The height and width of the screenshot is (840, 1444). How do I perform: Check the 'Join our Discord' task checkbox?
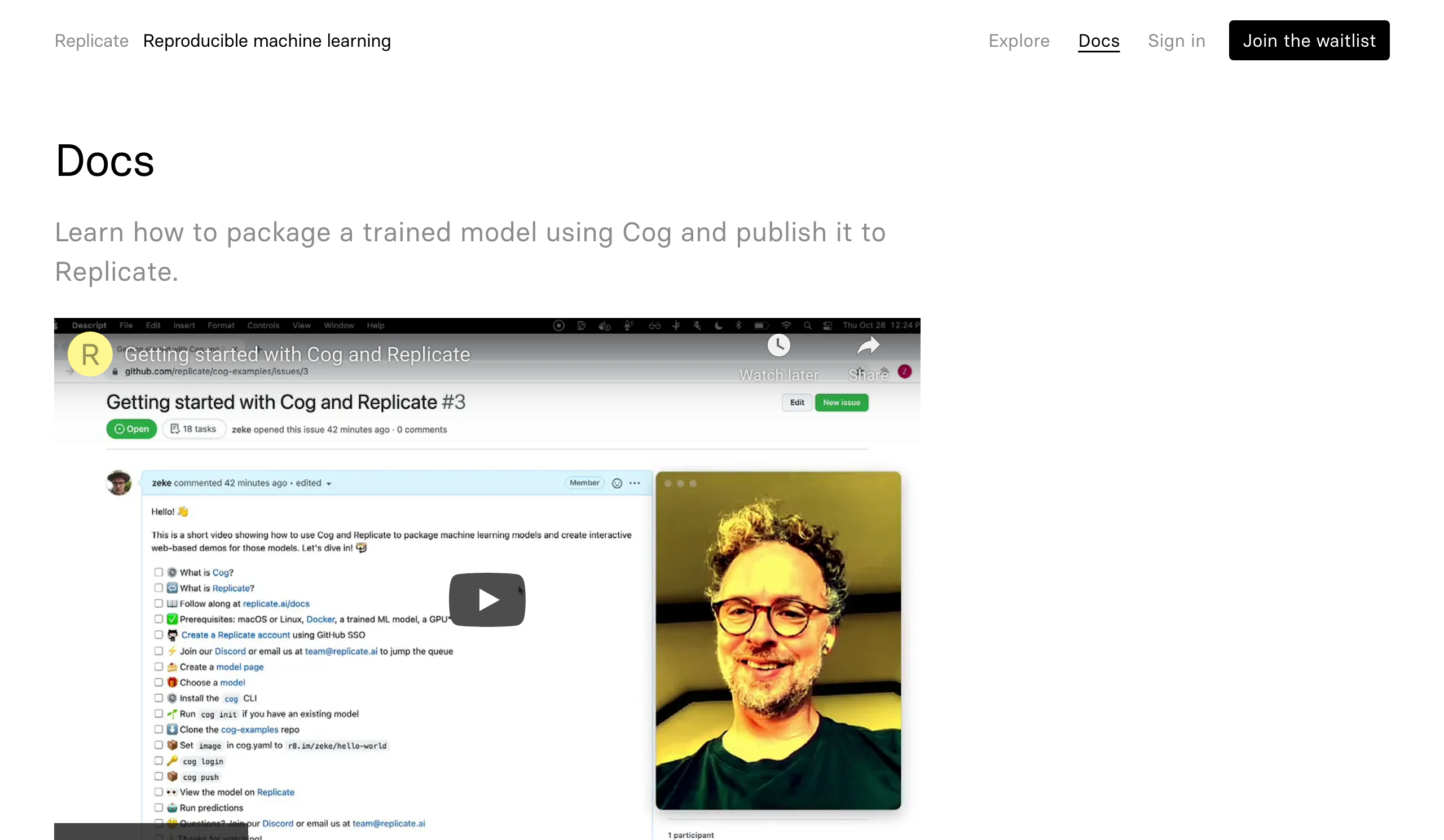(x=158, y=651)
